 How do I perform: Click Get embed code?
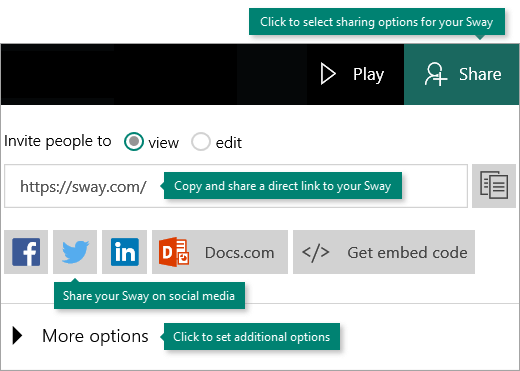[384, 252]
